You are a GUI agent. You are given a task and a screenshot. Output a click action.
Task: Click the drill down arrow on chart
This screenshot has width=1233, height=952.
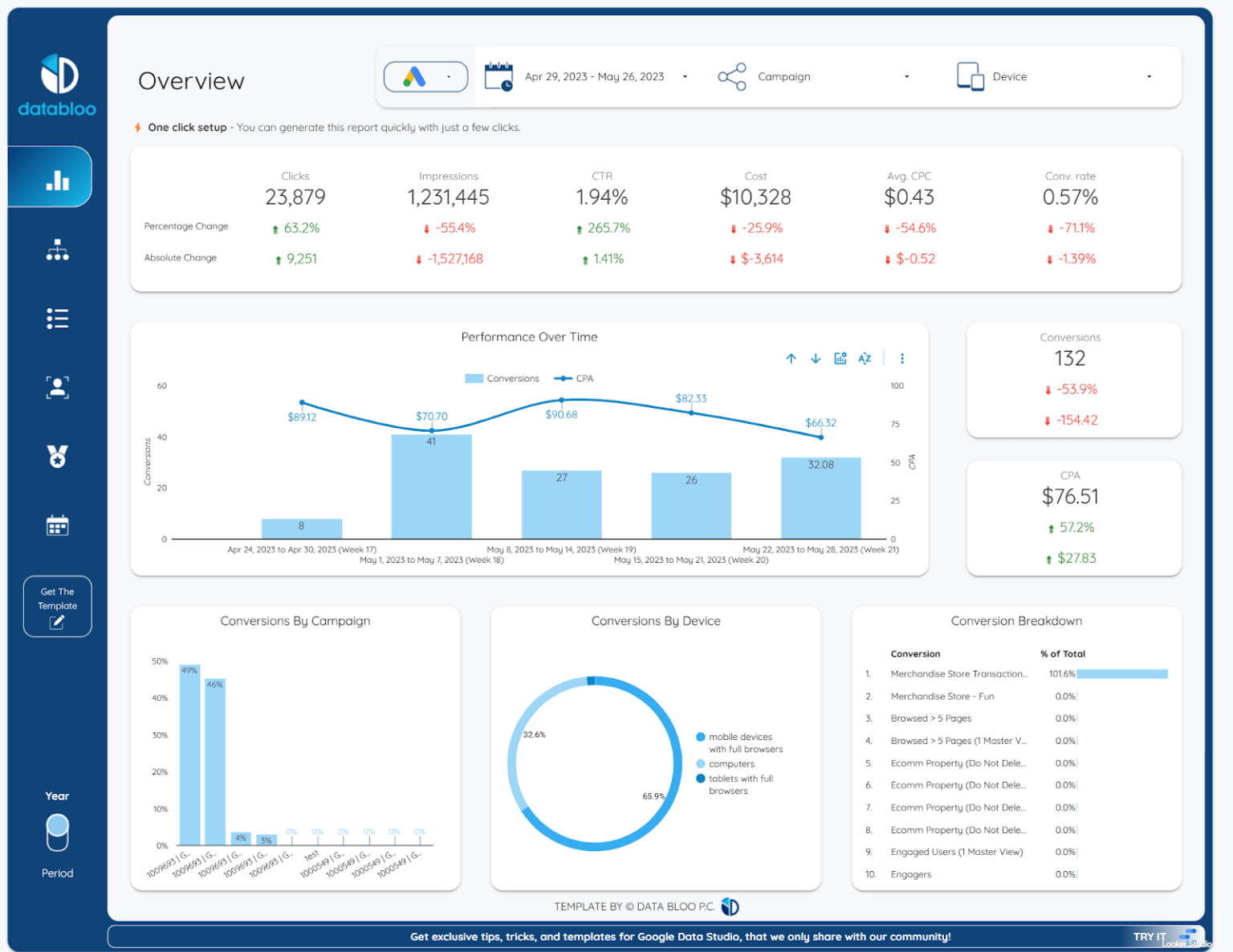coord(816,359)
